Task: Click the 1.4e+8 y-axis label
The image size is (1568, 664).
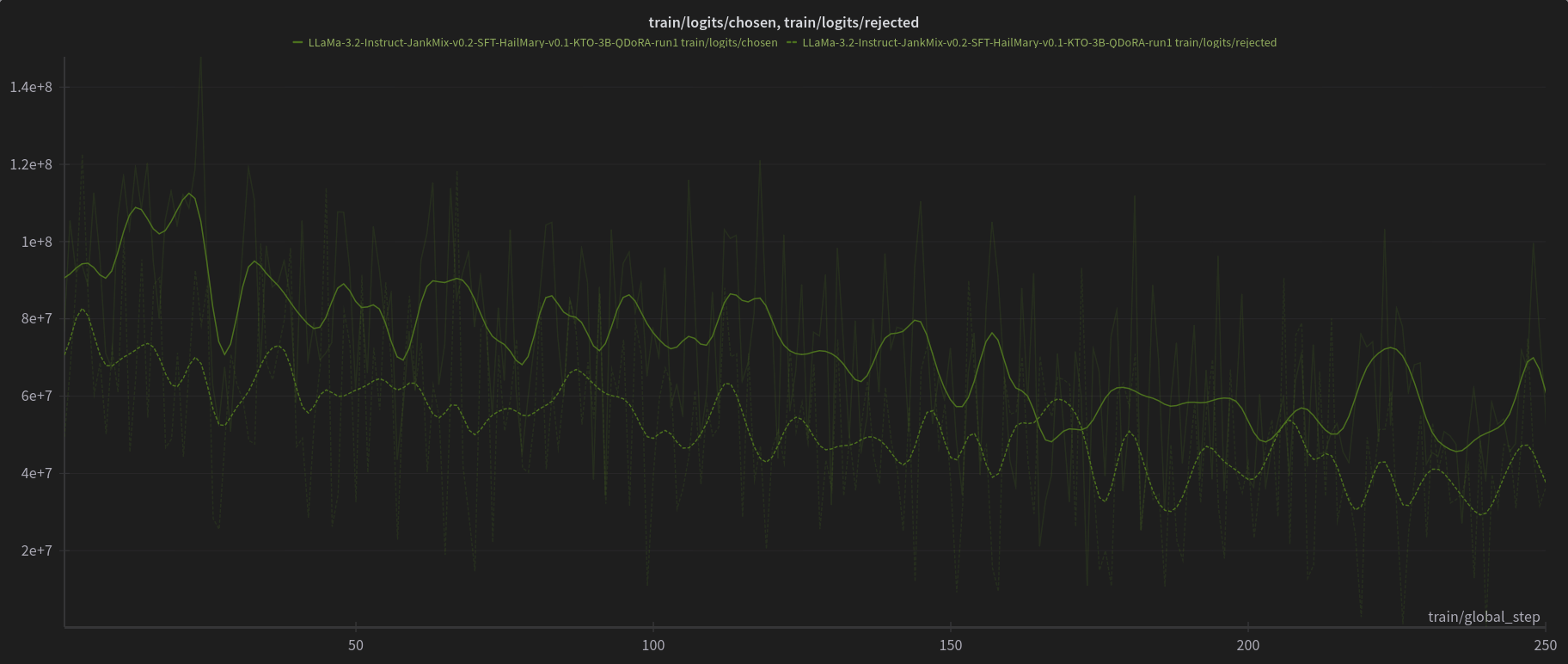Action: click(x=31, y=87)
